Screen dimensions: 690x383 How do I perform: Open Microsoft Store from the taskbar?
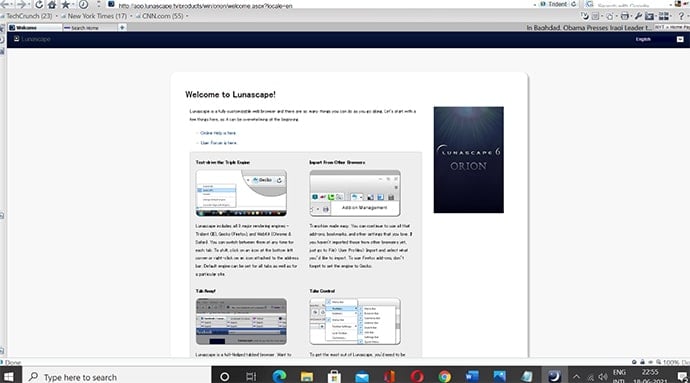(x=334, y=376)
